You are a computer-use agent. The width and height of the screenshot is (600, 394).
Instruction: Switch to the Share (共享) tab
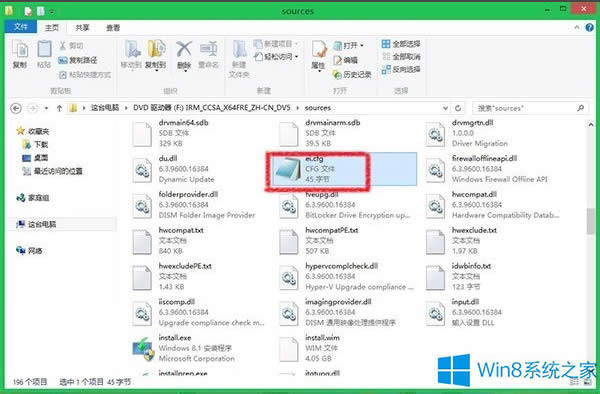point(82,28)
